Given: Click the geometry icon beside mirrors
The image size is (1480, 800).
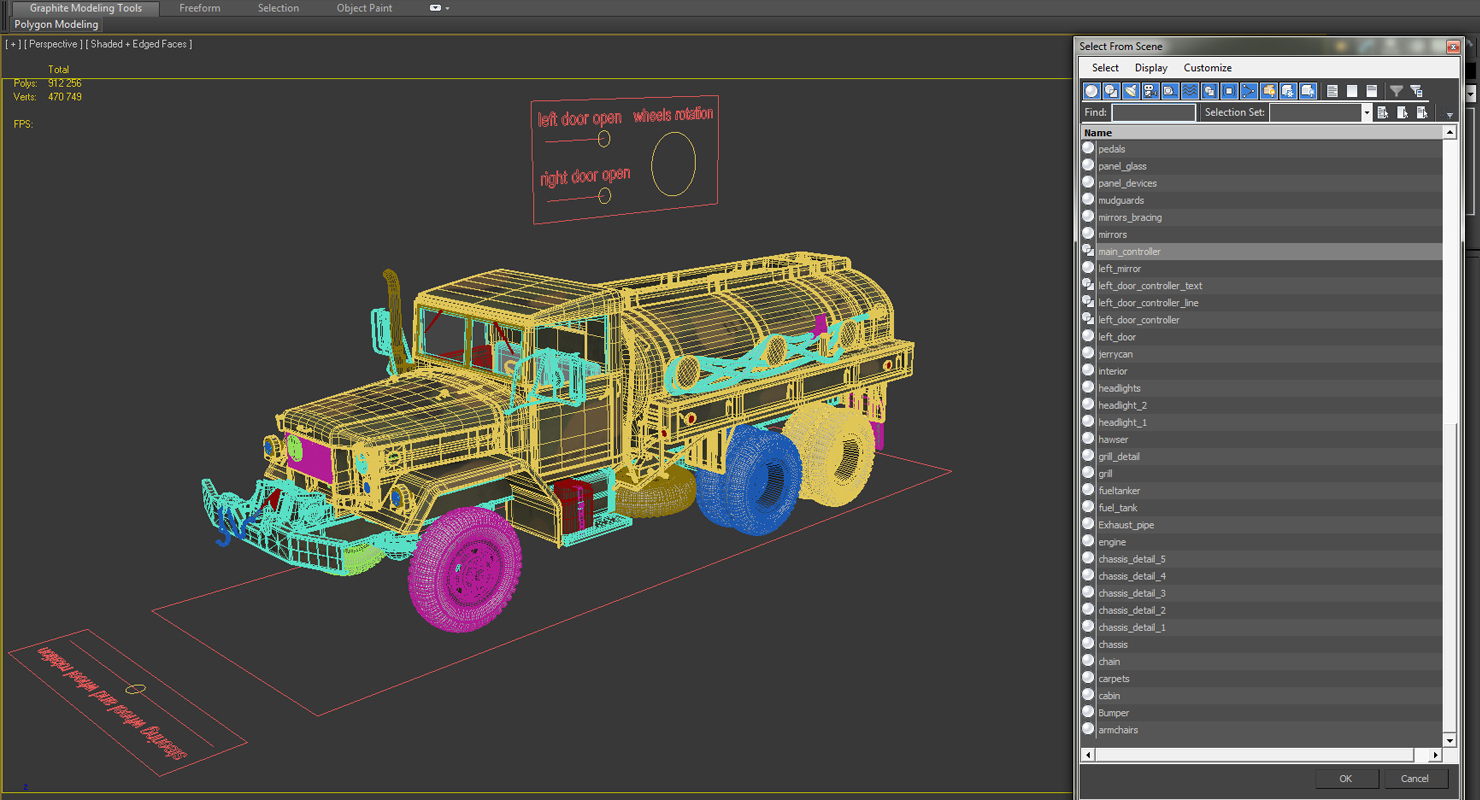Looking at the screenshot, I should tap(1088, 234).
